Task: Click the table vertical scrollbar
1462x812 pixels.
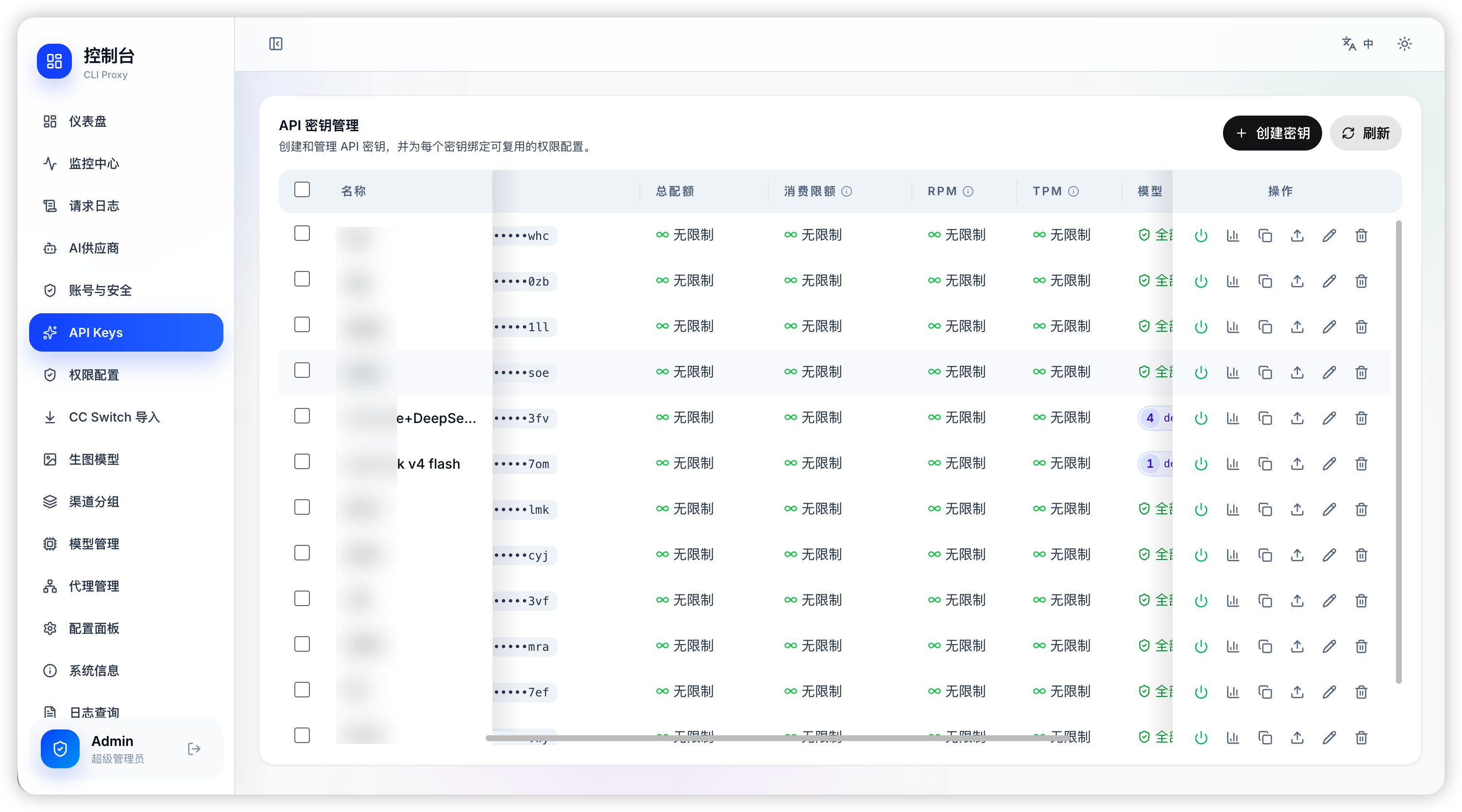Action: click(1398, 452)
